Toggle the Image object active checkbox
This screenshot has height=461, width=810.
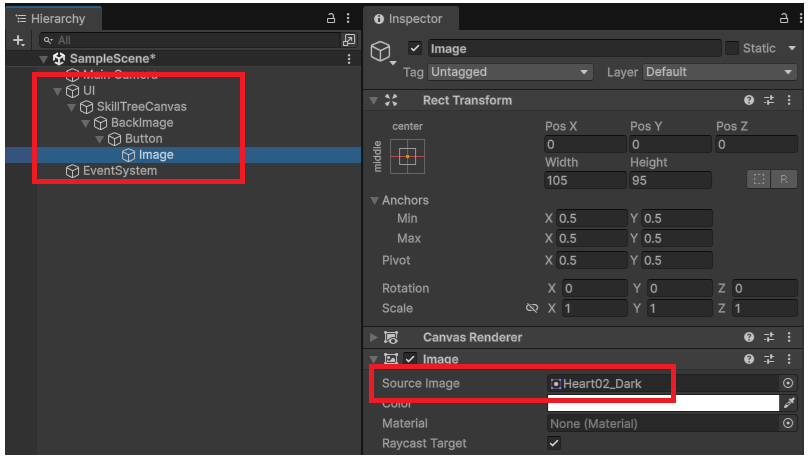coord(415,48)
